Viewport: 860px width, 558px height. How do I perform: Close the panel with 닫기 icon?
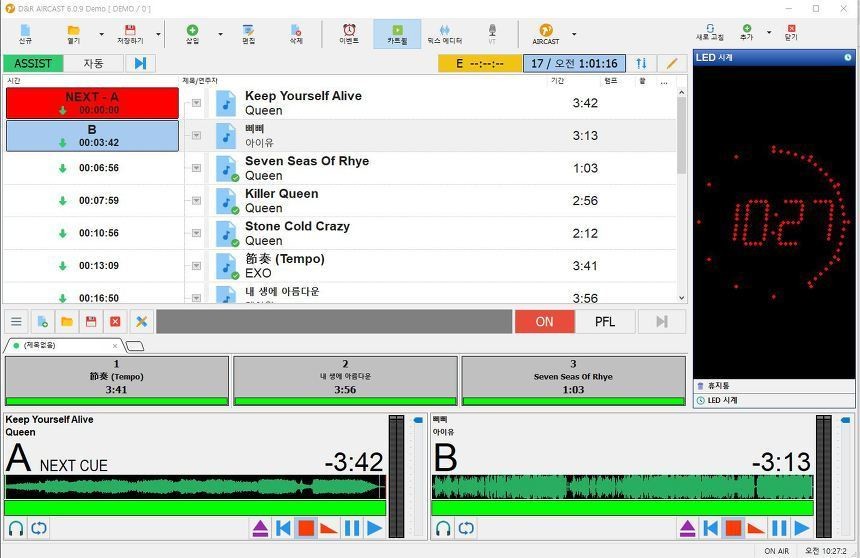(x=791, y=32)
